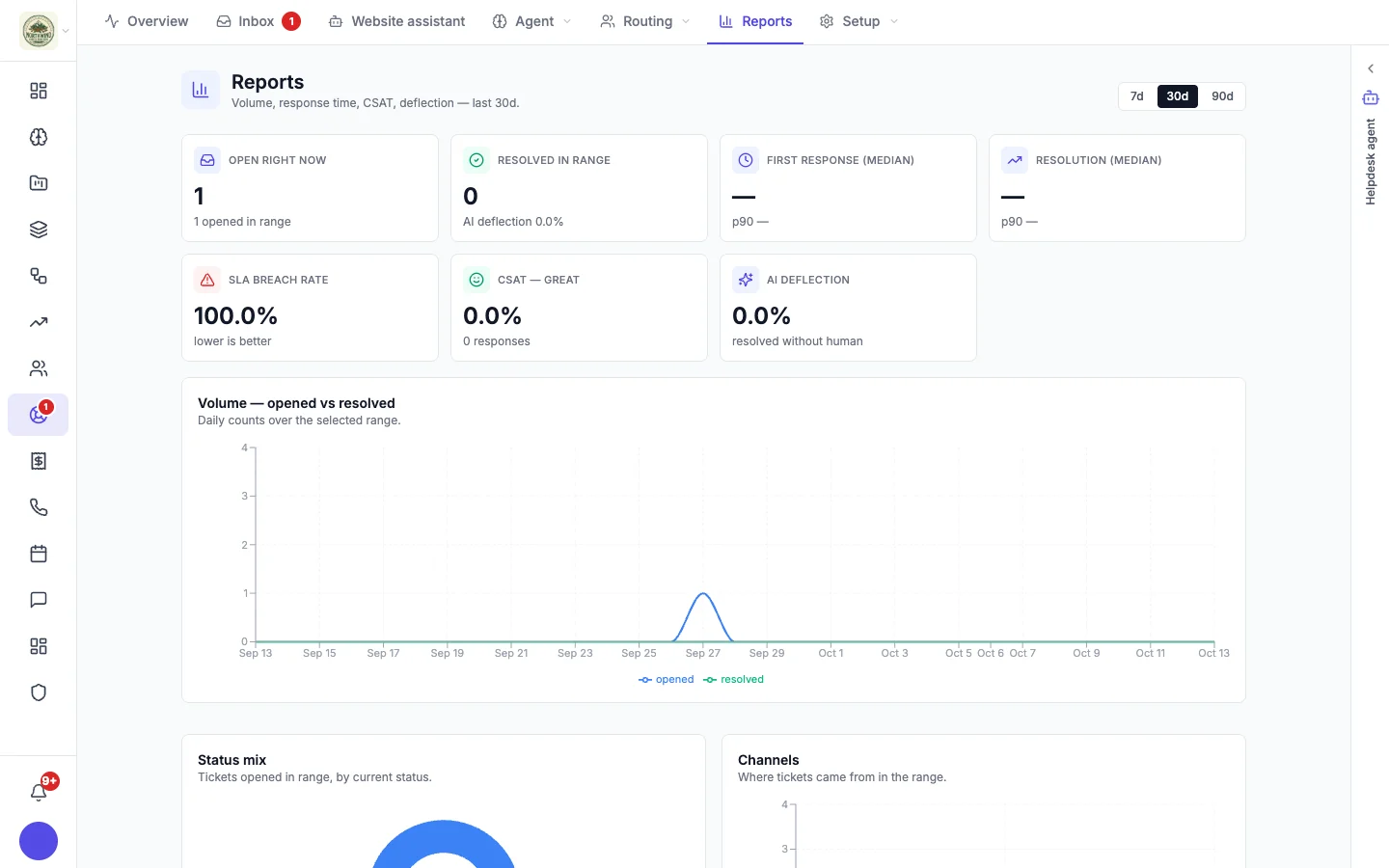Image resolution: width=1389 pixels, height=868 pixels.
Task: Click the apps grid-plus sidebar icon
Action: tap(39, 646)
